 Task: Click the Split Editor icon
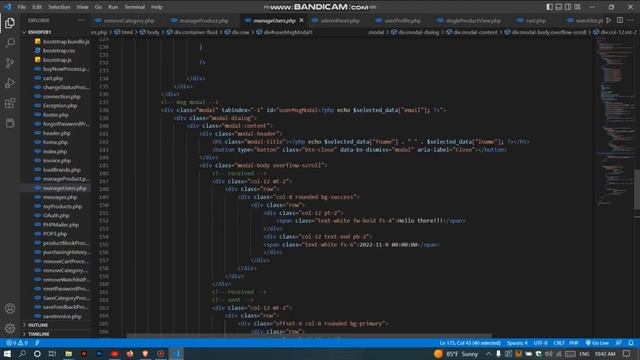[x=620, y=20]
